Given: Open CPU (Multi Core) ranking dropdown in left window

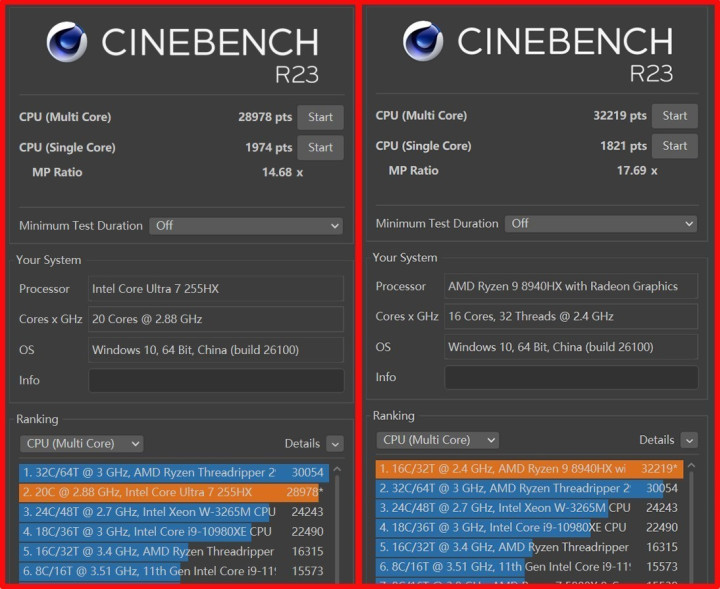Looking at the screenshot, I should pos(81,443).
